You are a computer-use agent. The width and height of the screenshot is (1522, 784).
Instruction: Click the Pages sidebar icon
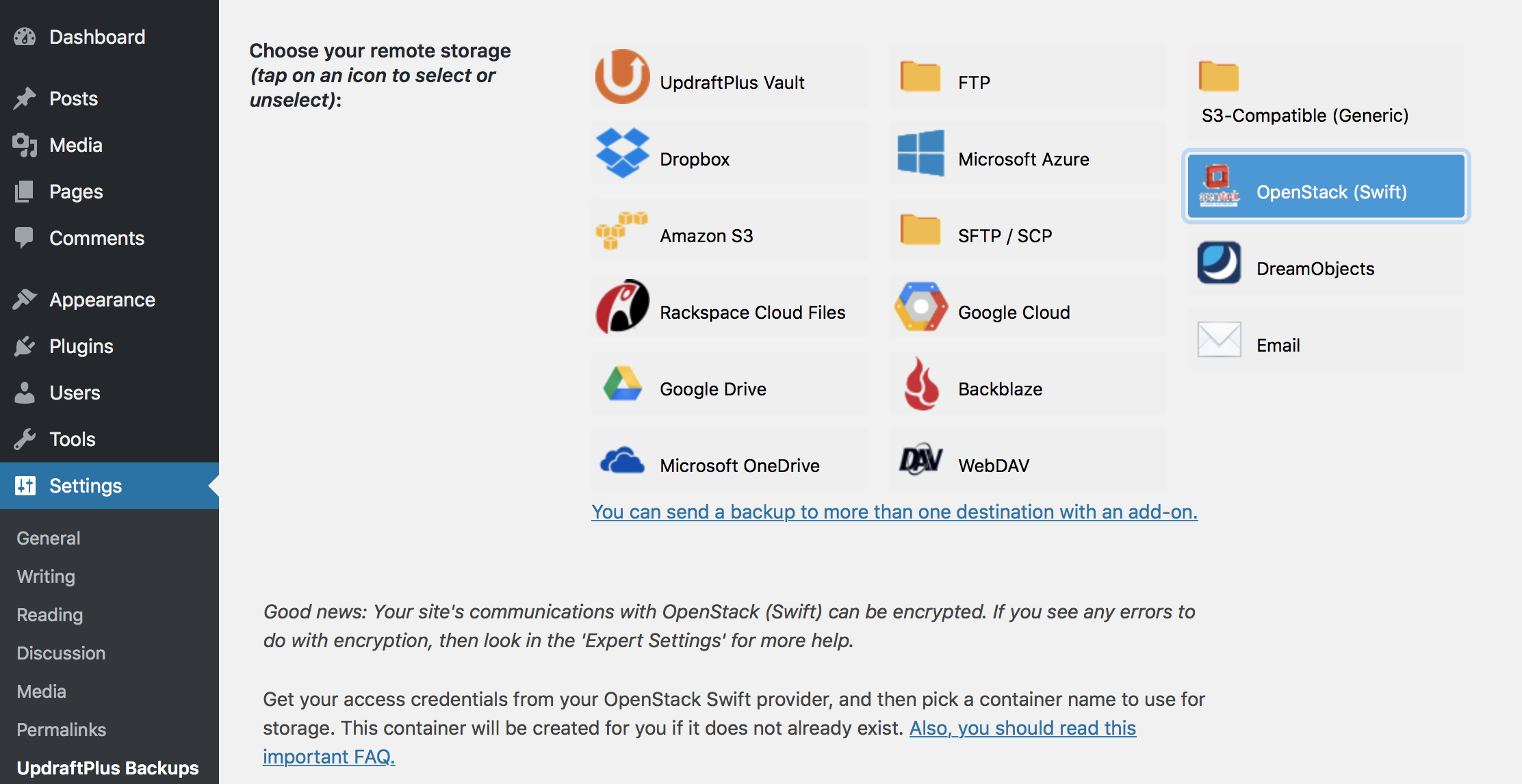tap(24, 192)
